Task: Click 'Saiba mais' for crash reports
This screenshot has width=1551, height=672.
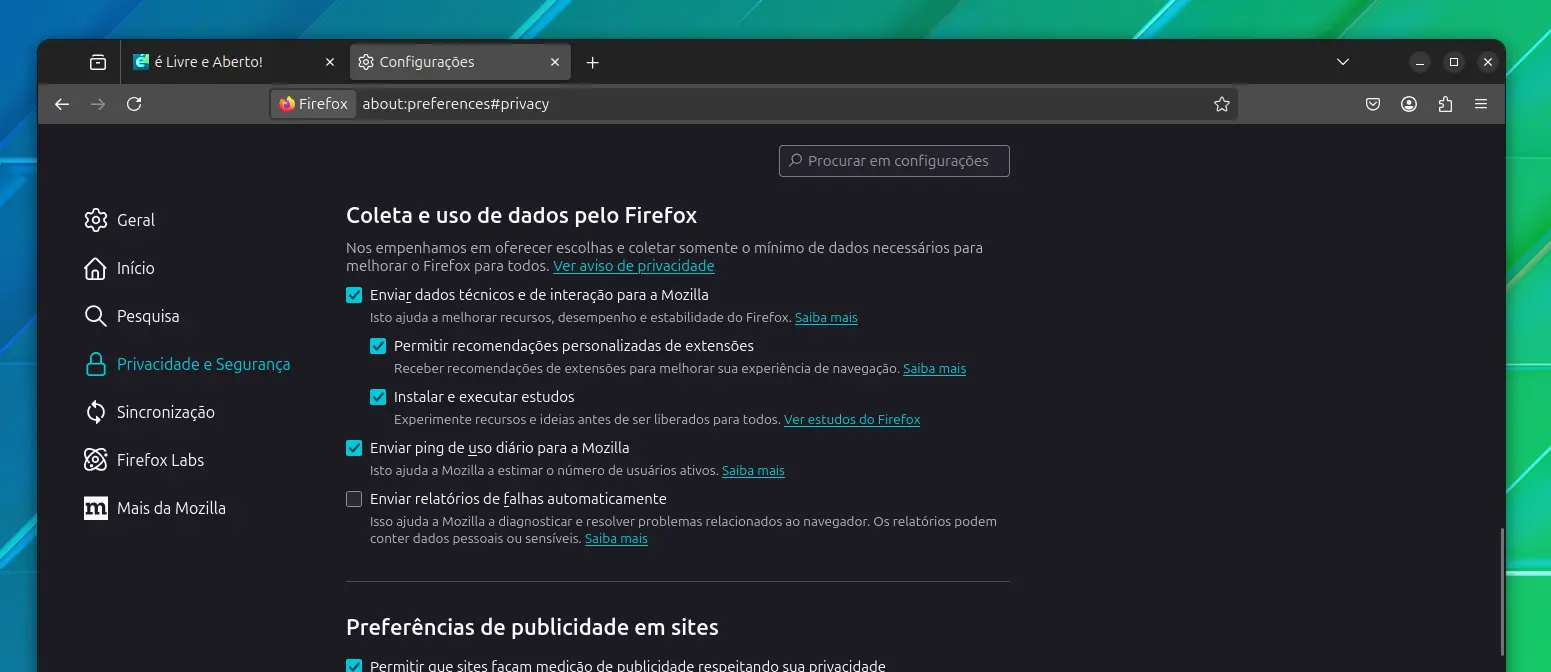Action: [616, 538]
